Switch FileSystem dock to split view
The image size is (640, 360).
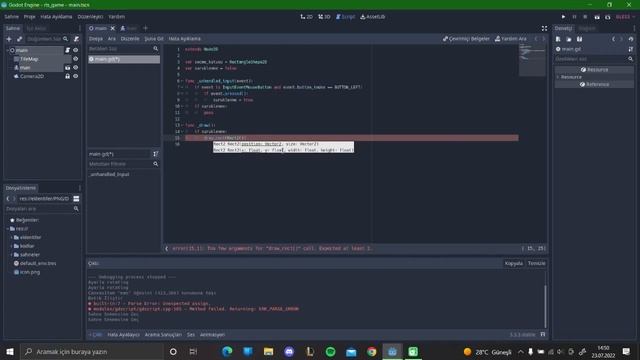(x=76, y=199)
